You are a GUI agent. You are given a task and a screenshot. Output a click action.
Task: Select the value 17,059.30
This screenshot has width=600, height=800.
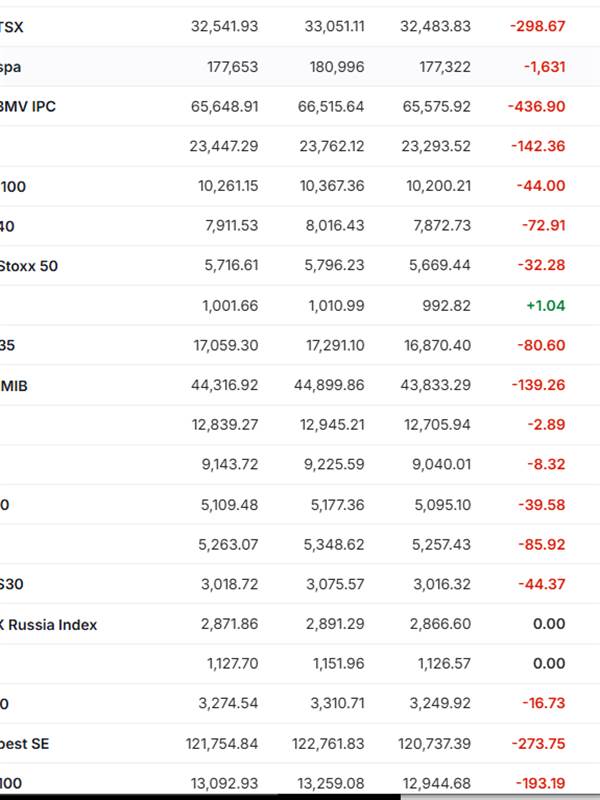point(226,345)
